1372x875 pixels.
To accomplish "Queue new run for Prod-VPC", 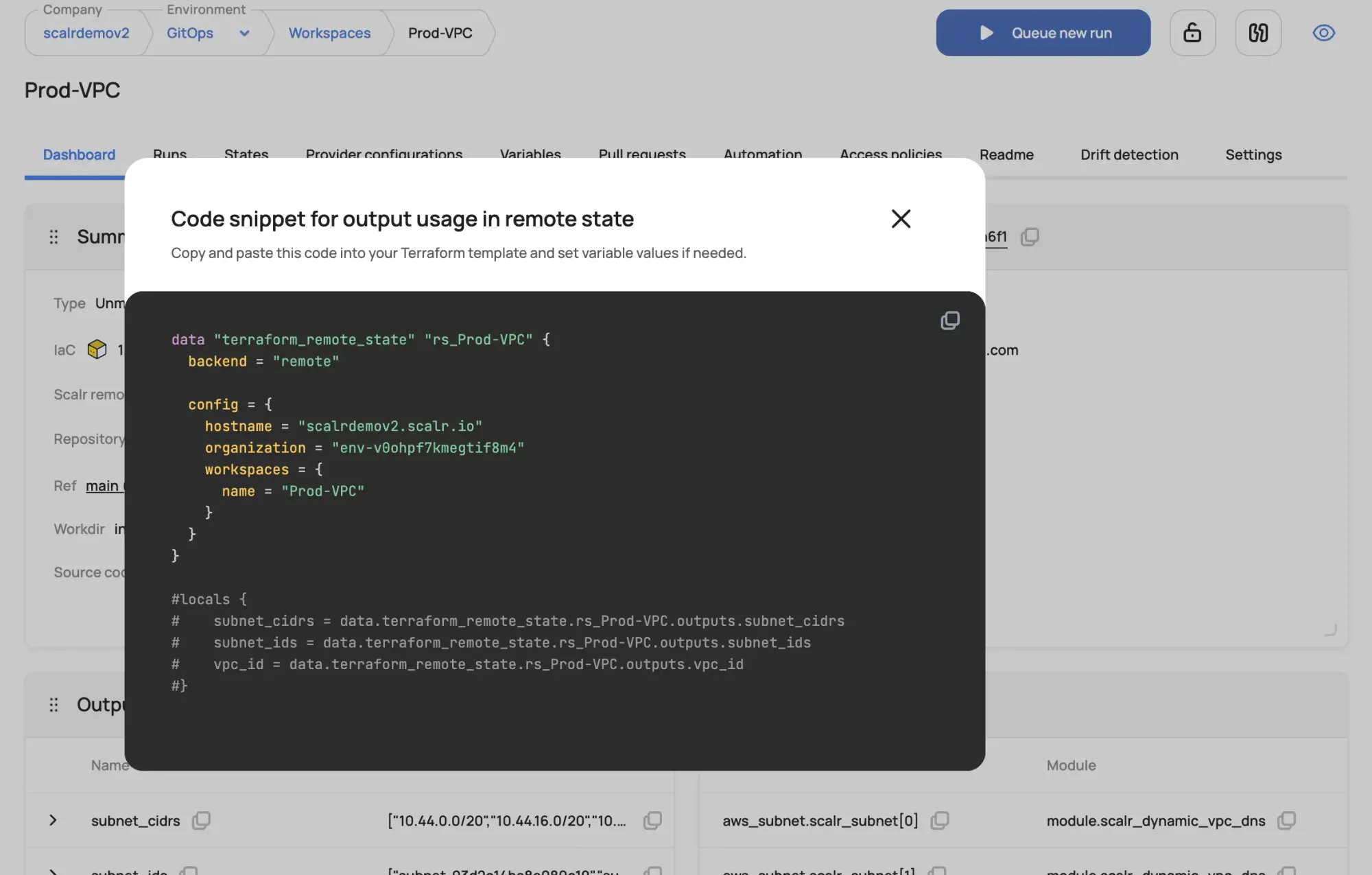I will click(x=1043, y=33).
